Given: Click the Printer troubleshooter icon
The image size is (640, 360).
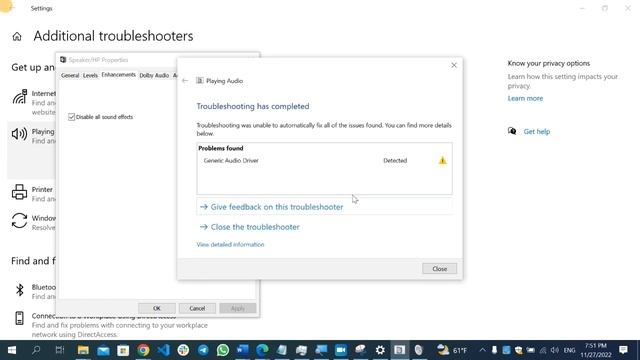Looking at the screenshot, I should coord(19,192).
